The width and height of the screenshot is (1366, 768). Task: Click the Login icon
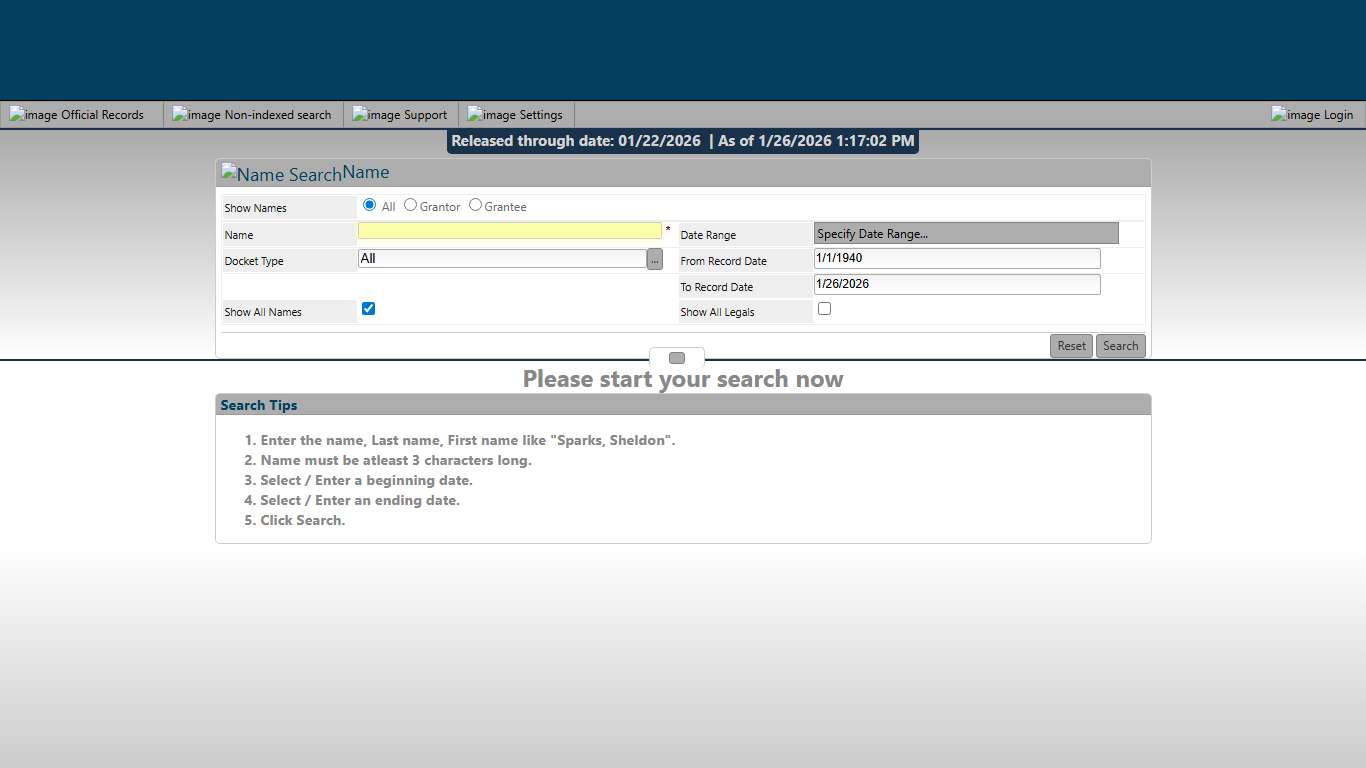click(1310, 114)
